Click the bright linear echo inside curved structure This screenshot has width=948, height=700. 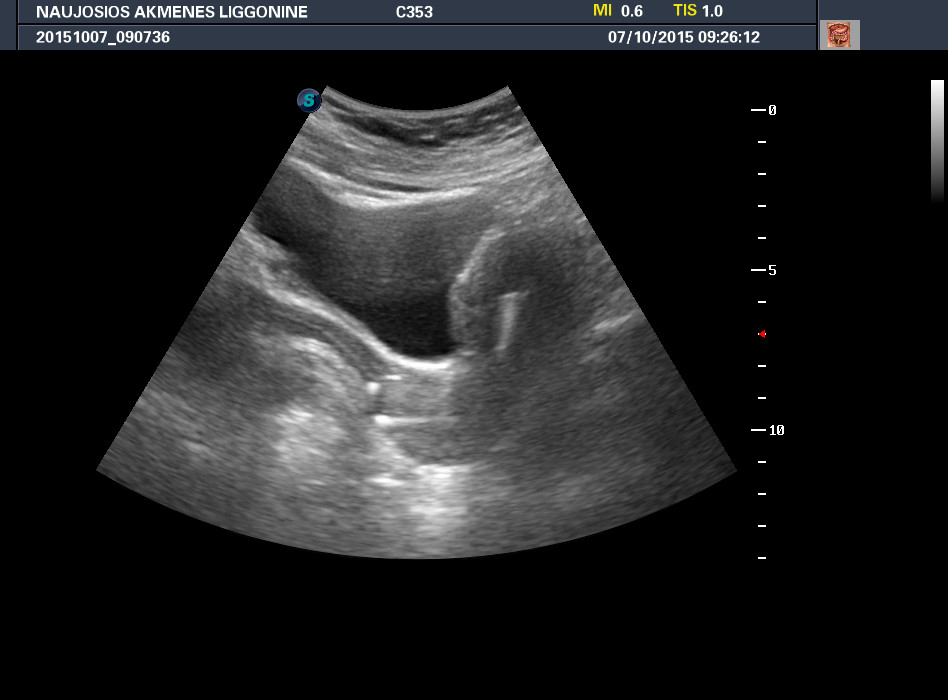click(507, 320)
